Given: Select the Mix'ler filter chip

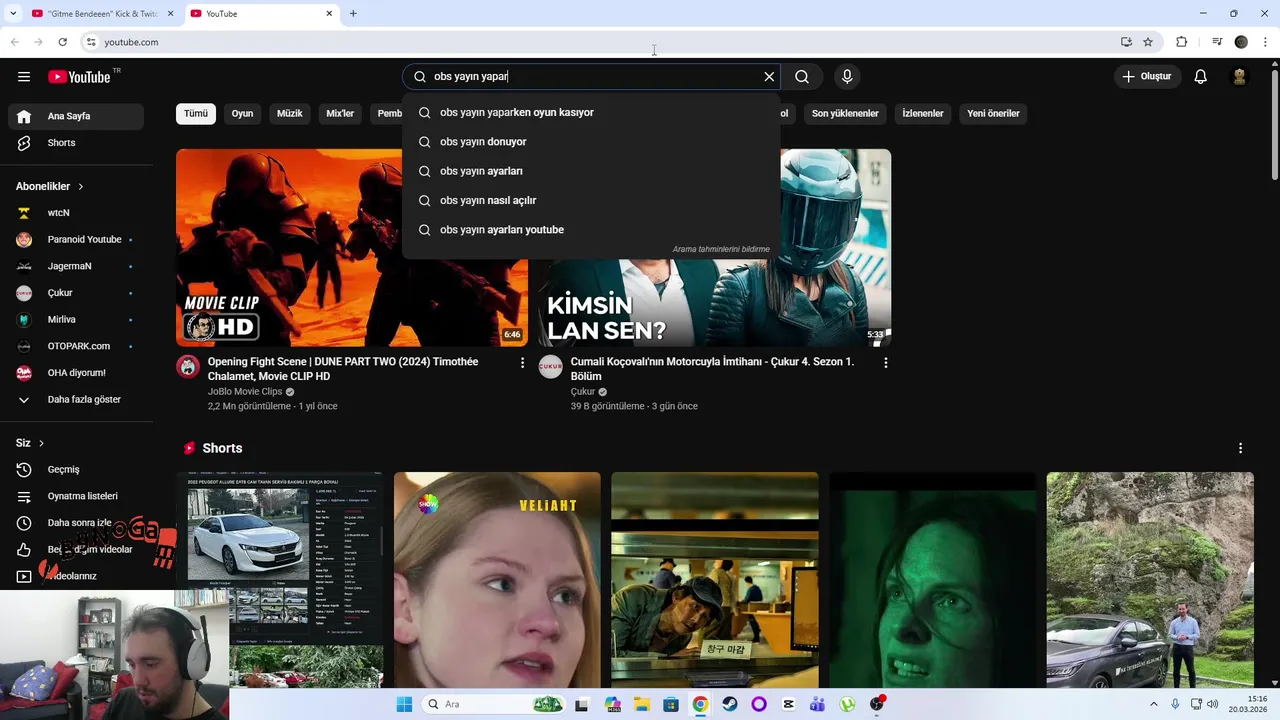Looking at the screenshot, I should click(x=340, y=114).
